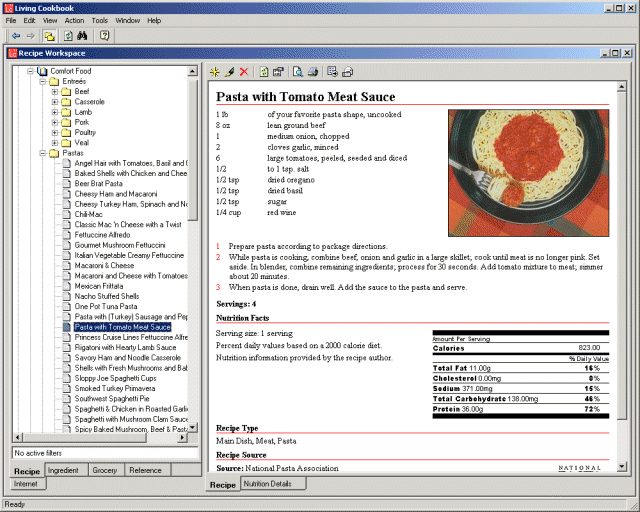Select Rigatoni with Hearty Lamb Sauce

[125, 347]
